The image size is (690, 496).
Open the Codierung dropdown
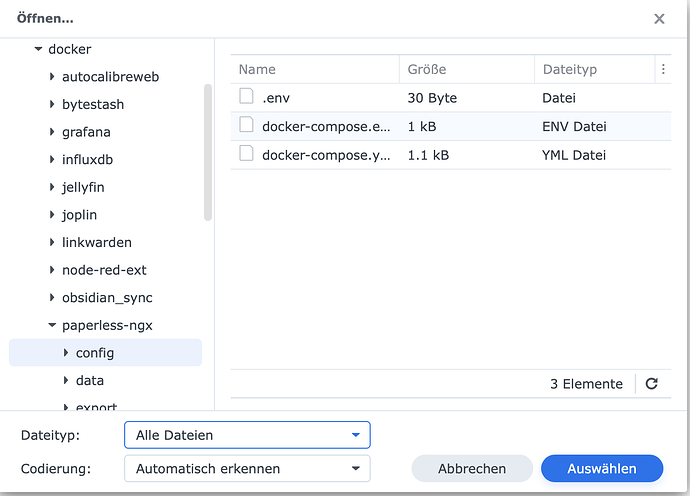[x=247, y=468]
